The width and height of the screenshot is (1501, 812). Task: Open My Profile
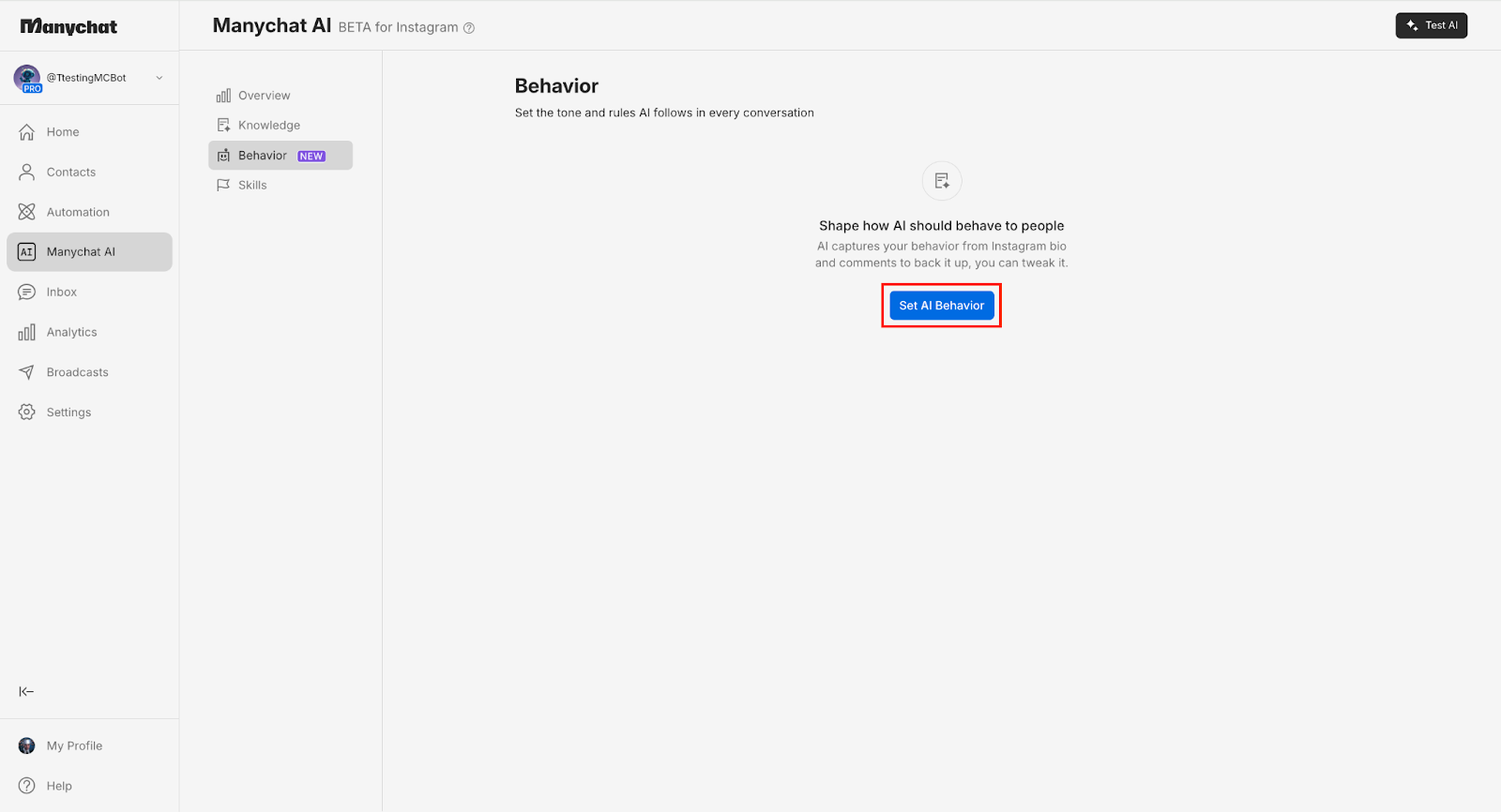click(x=74, y=746)
